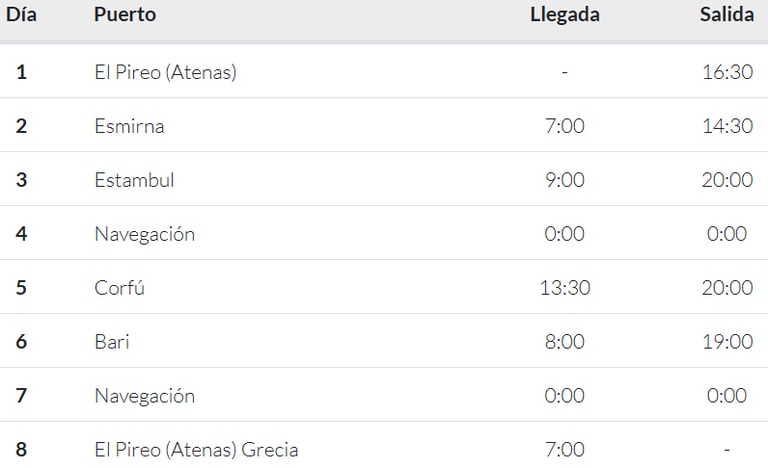This screenshot has height=468, width=768.
Task: Click the Día column header
Action: 21,15
